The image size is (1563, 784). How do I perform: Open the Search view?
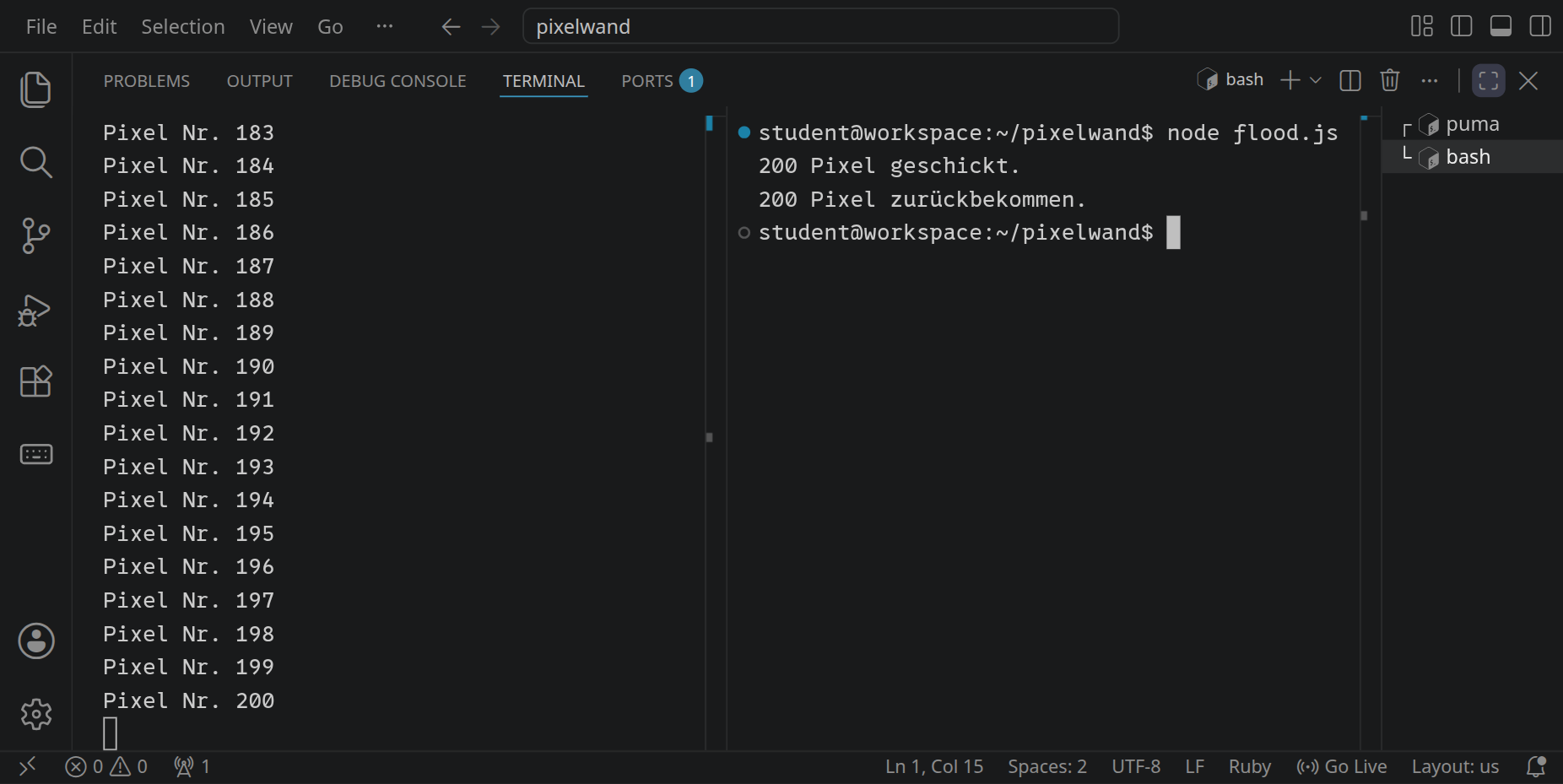point(35,162)
